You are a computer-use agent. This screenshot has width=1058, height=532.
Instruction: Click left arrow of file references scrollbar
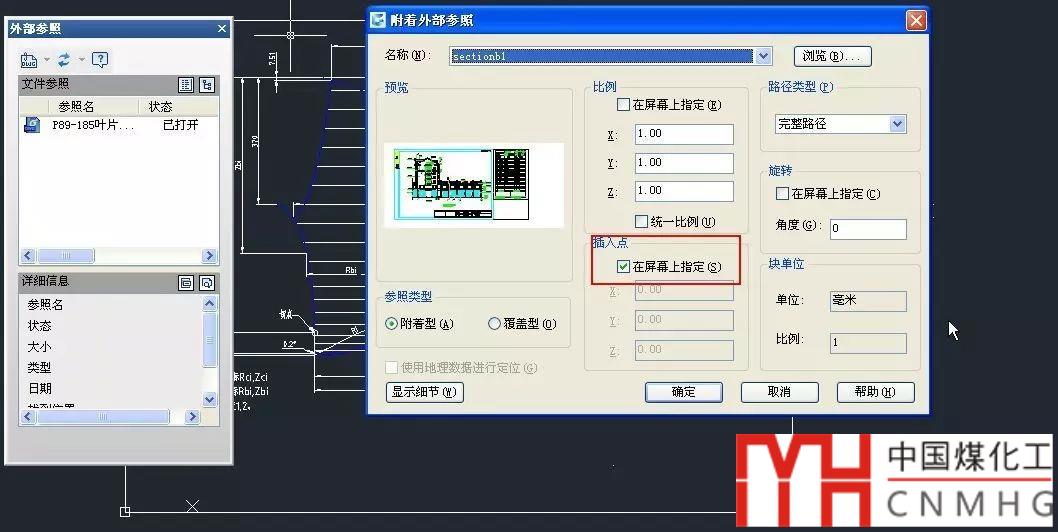(x=28, y=256)
